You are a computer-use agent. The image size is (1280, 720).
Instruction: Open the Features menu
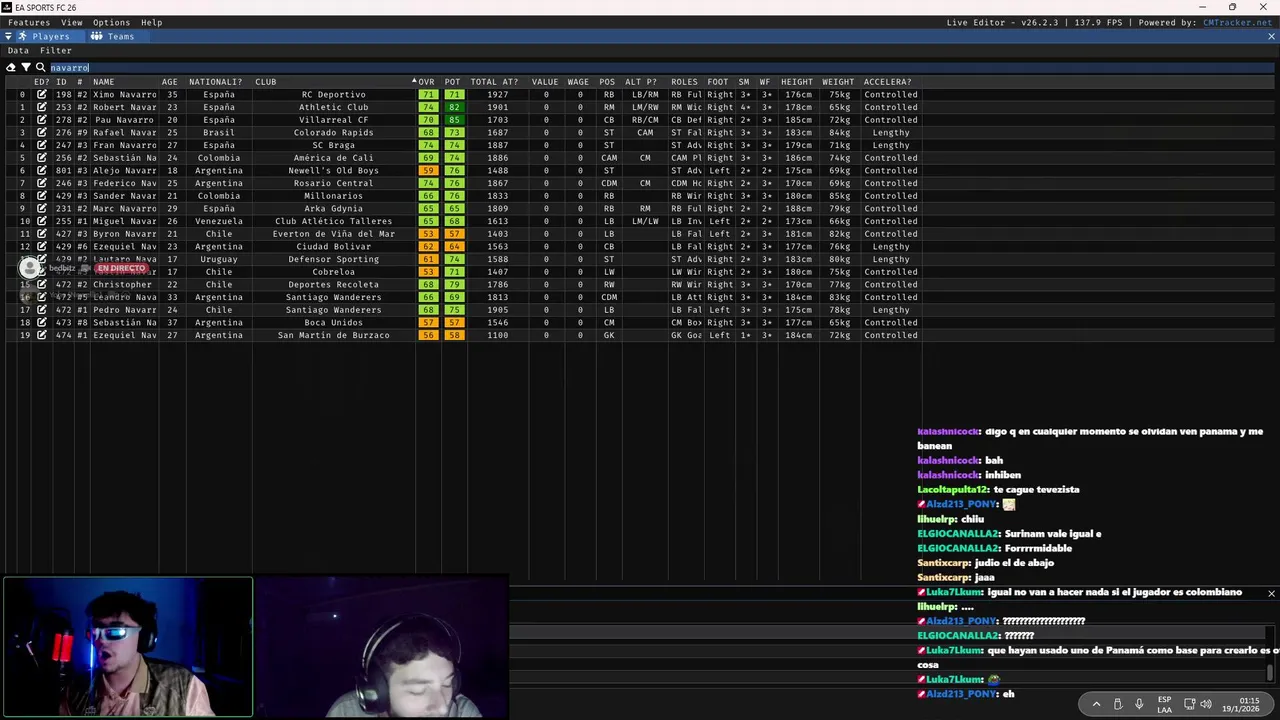tap(29, 22)
